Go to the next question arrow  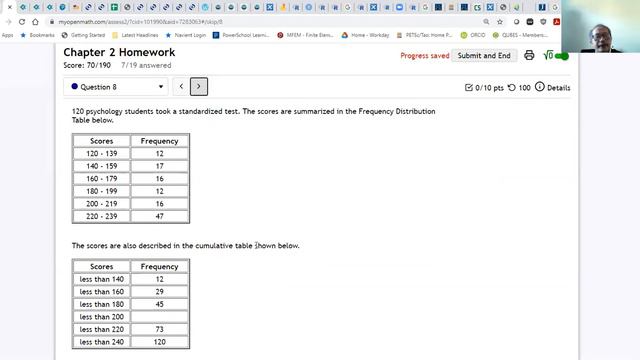pos(199,87)
